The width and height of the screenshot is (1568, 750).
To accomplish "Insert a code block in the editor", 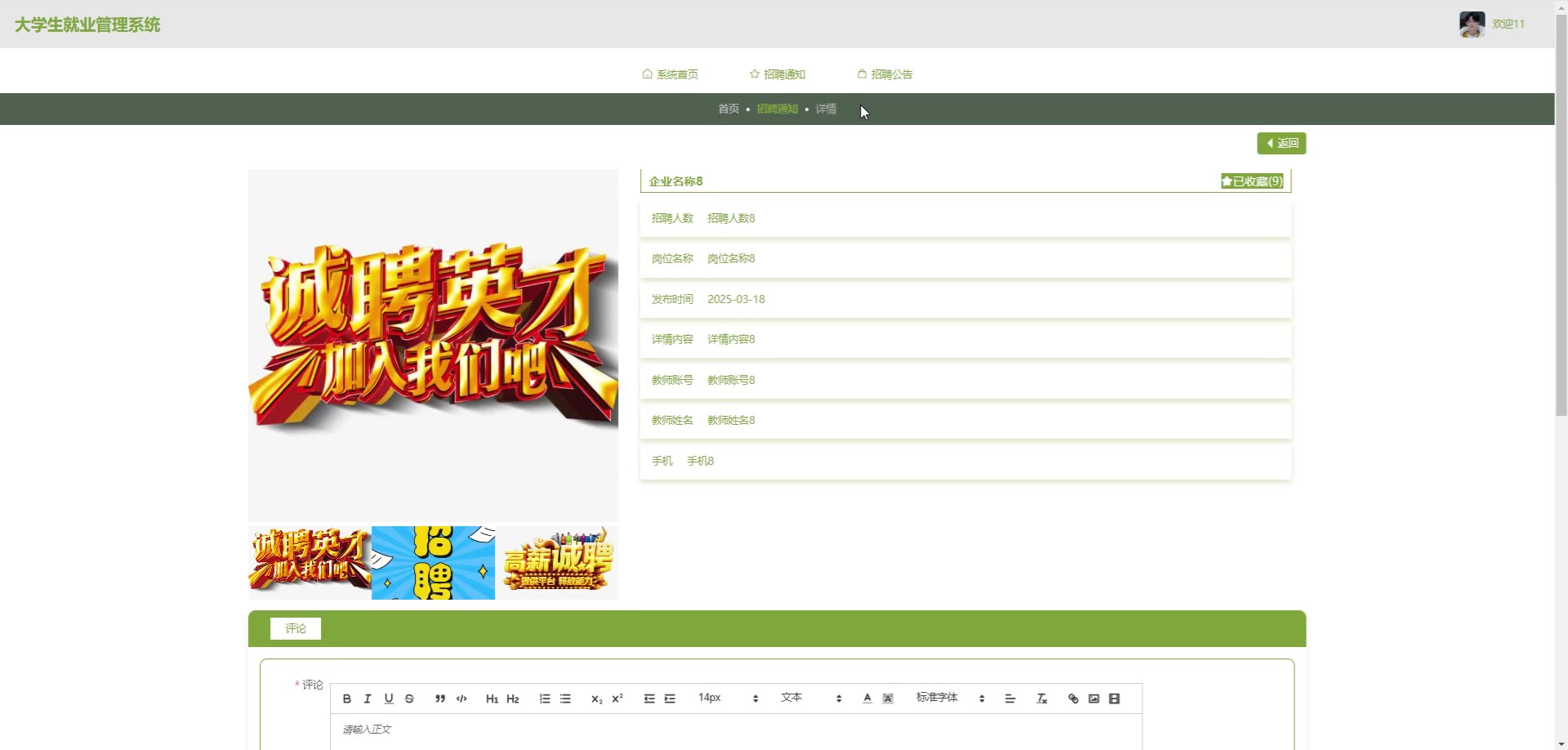I will coord(461,699).
